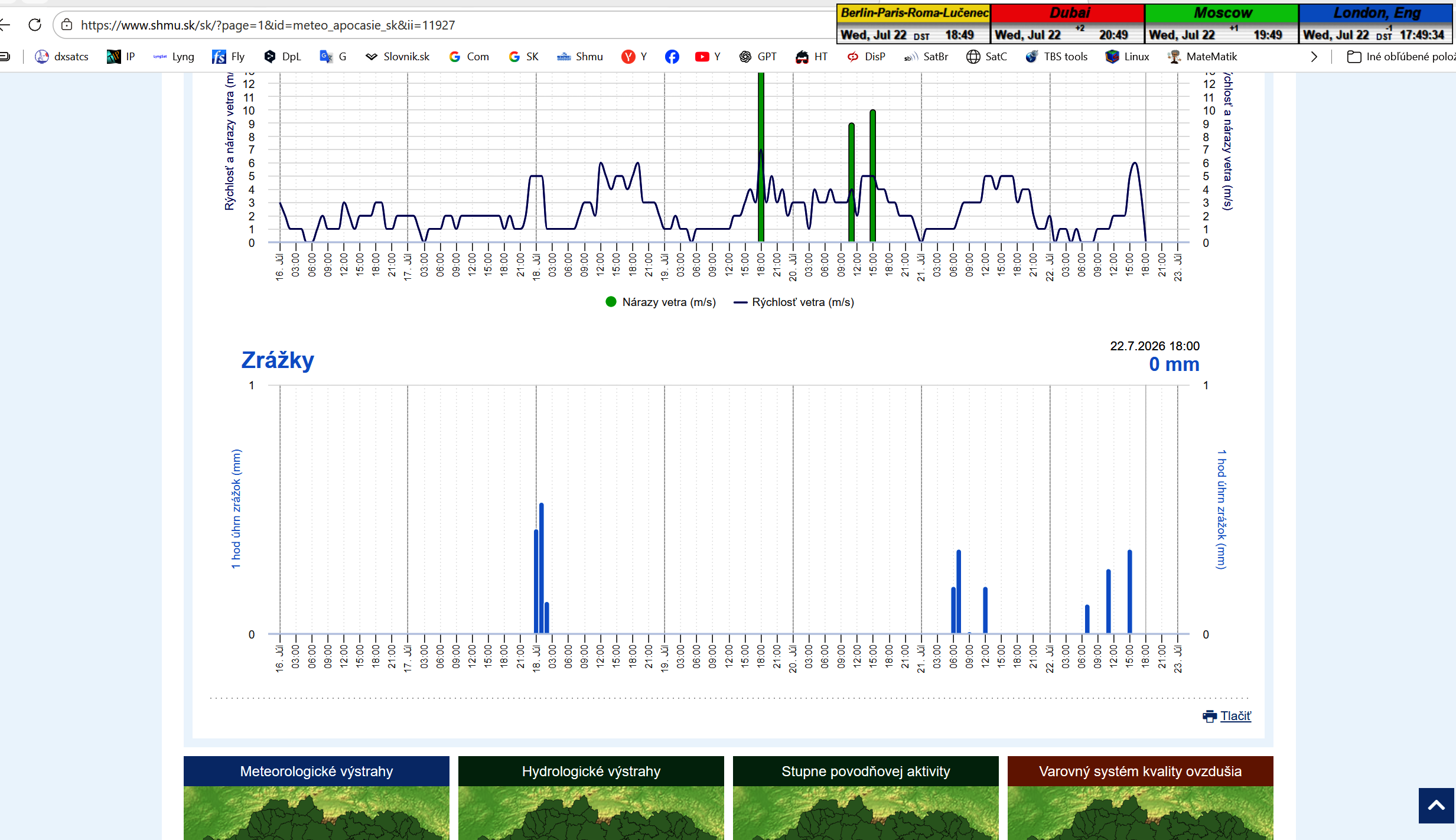This screenshot has height=840, width=1456.
Task: Open Varovný systém kvality ovzdušia tile
Action: click(1141, 797)
